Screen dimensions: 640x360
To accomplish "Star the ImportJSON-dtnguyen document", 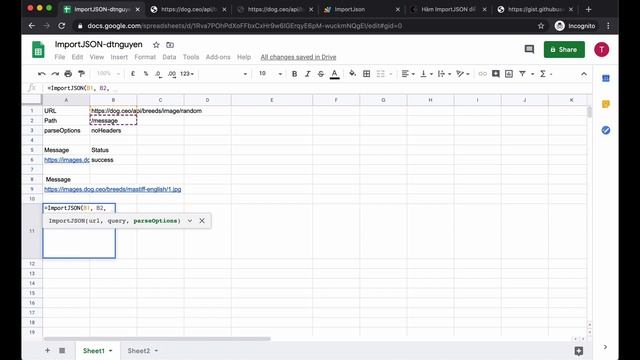I will [x=156, y=45].
